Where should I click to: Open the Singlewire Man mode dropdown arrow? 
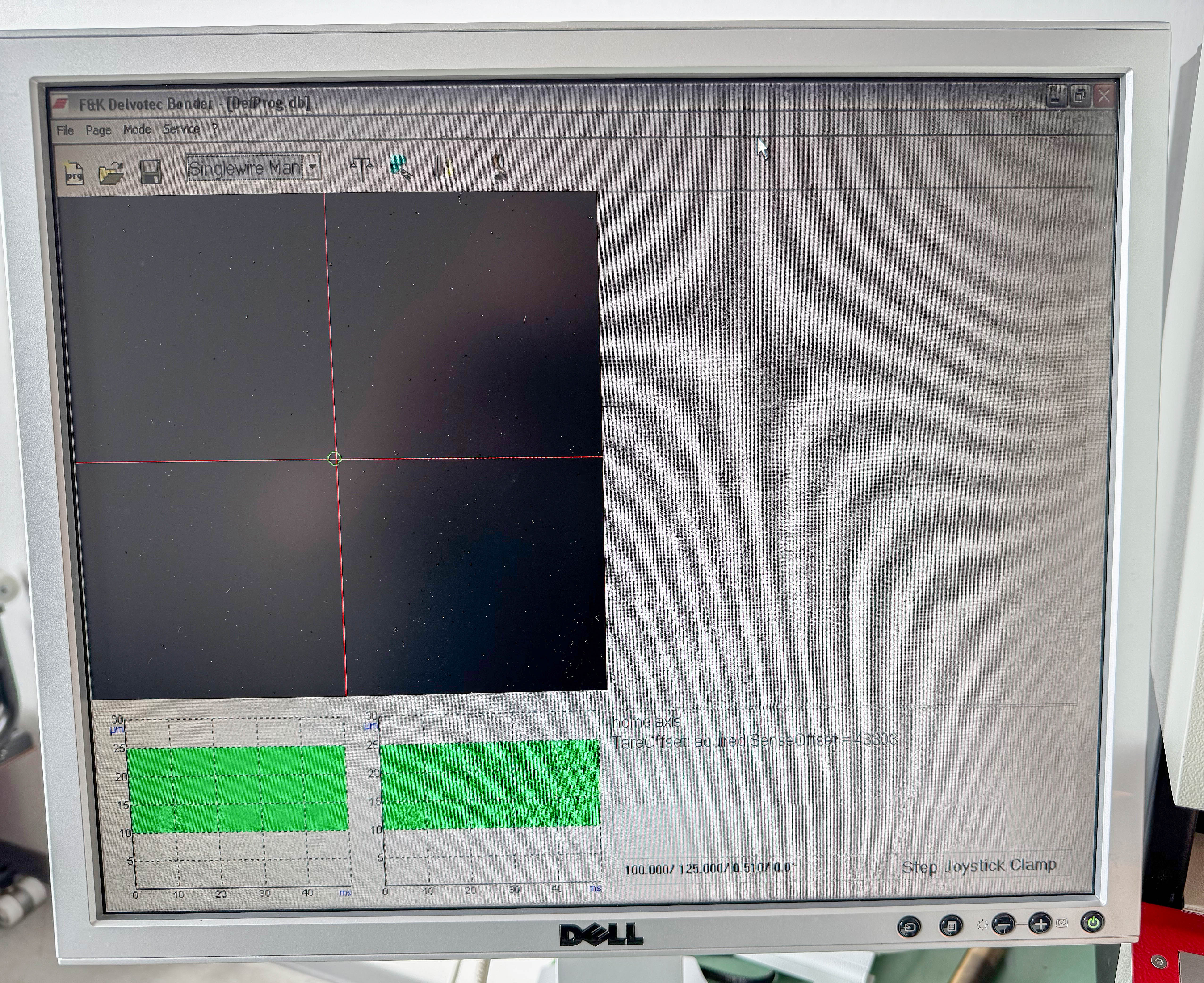point(313,167)
